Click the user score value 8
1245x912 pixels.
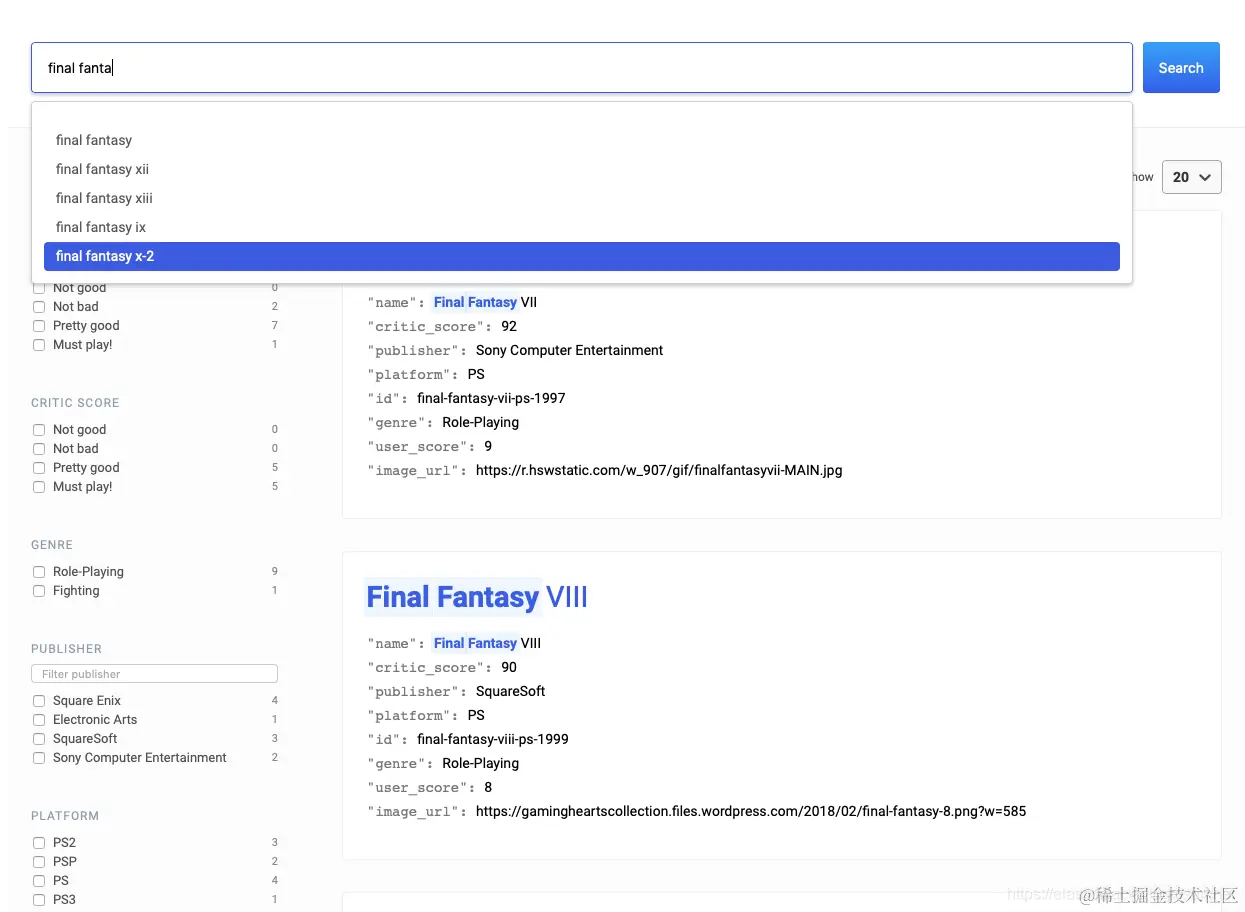[x=488, y=787]
